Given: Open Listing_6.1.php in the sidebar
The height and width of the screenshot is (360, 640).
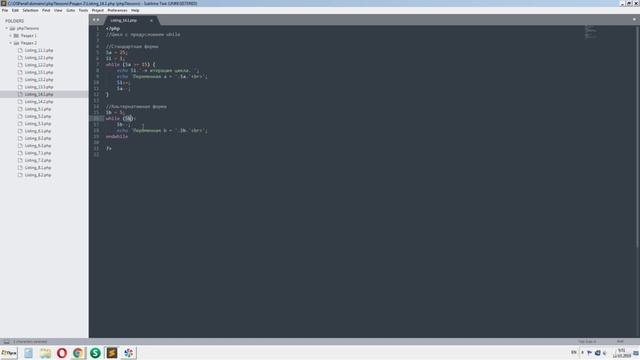Looking at the screenshot, I should click(38, 131).
